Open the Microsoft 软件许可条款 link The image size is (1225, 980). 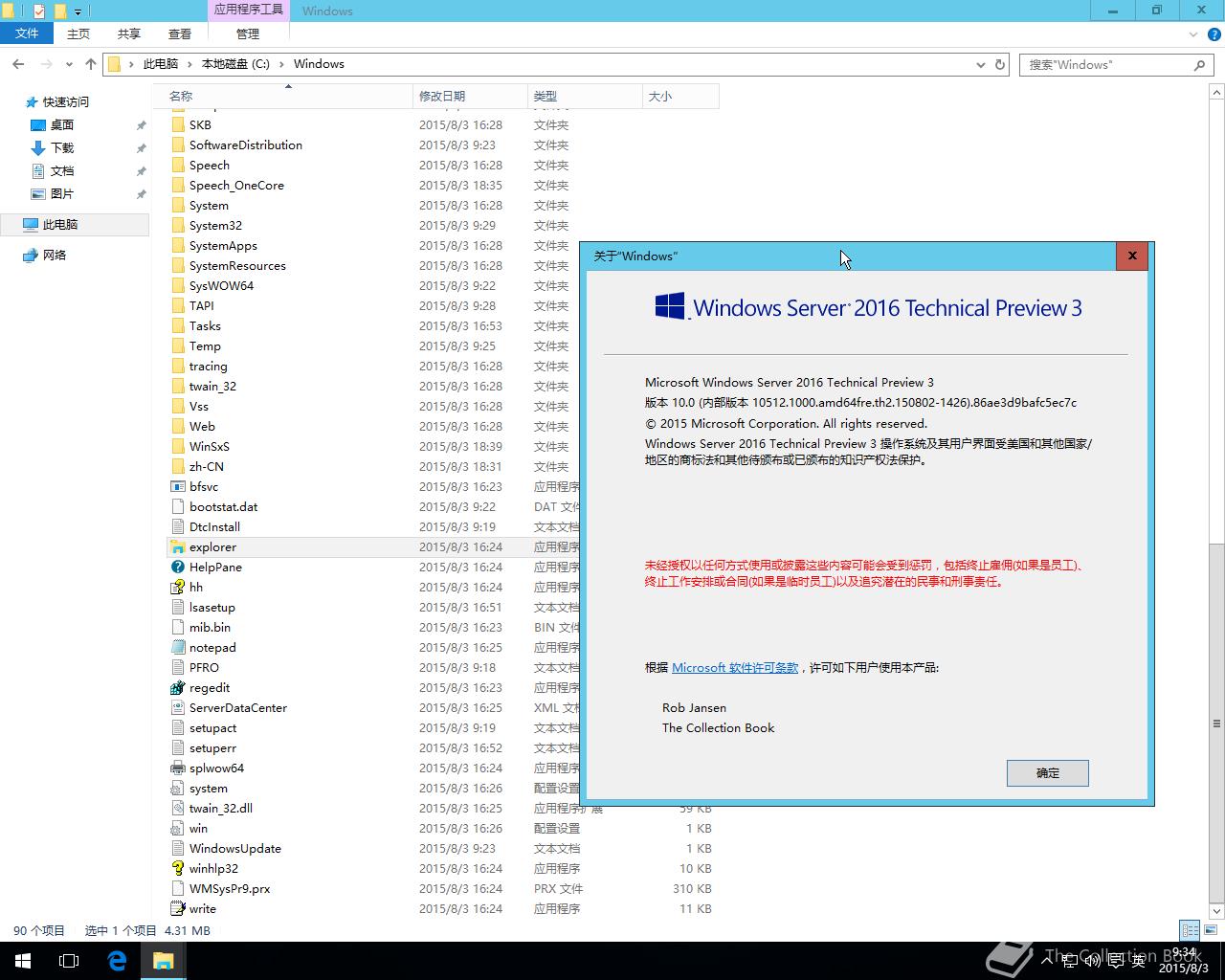click(735, 668)
